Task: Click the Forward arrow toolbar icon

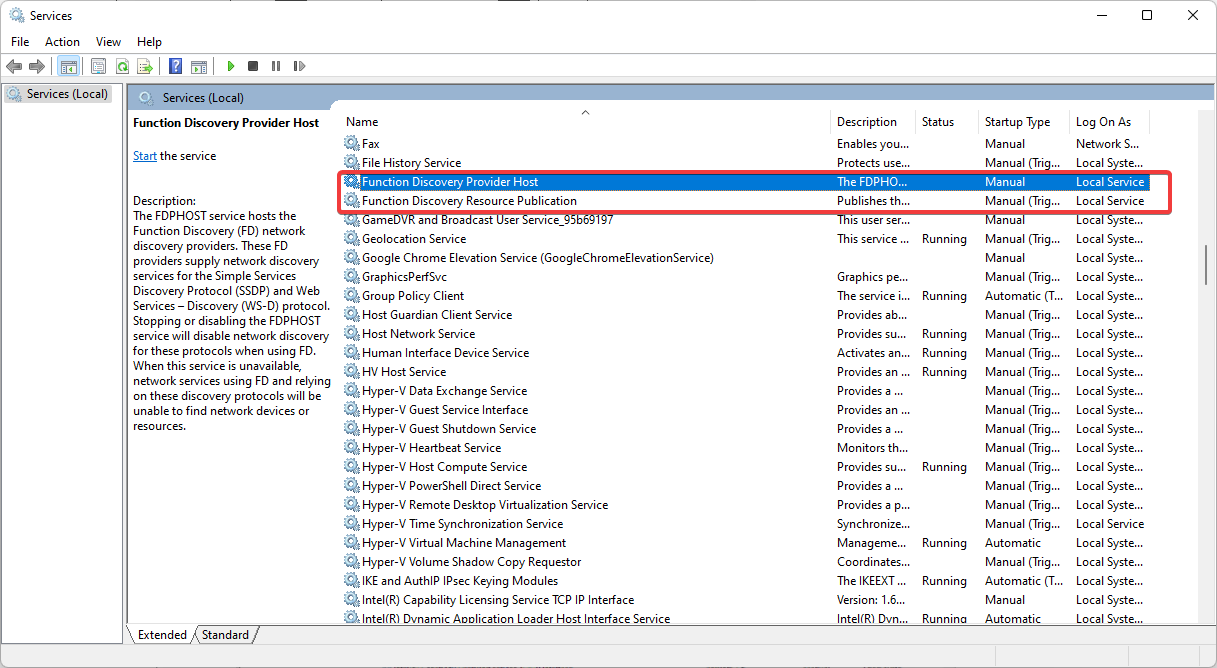Action: 37,66
